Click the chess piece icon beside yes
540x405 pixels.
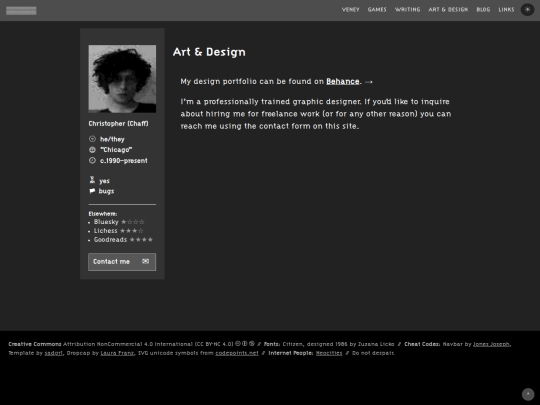click(x=92, y=180)
